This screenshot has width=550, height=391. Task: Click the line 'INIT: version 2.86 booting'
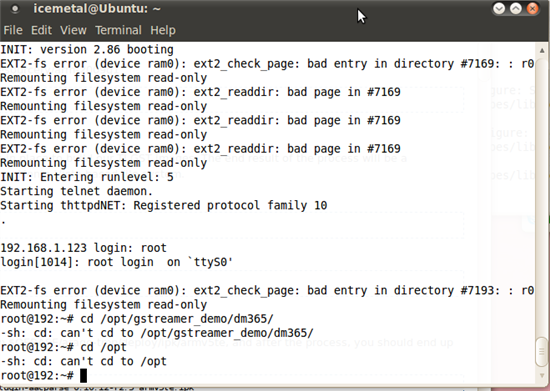[x=87, y=50]
